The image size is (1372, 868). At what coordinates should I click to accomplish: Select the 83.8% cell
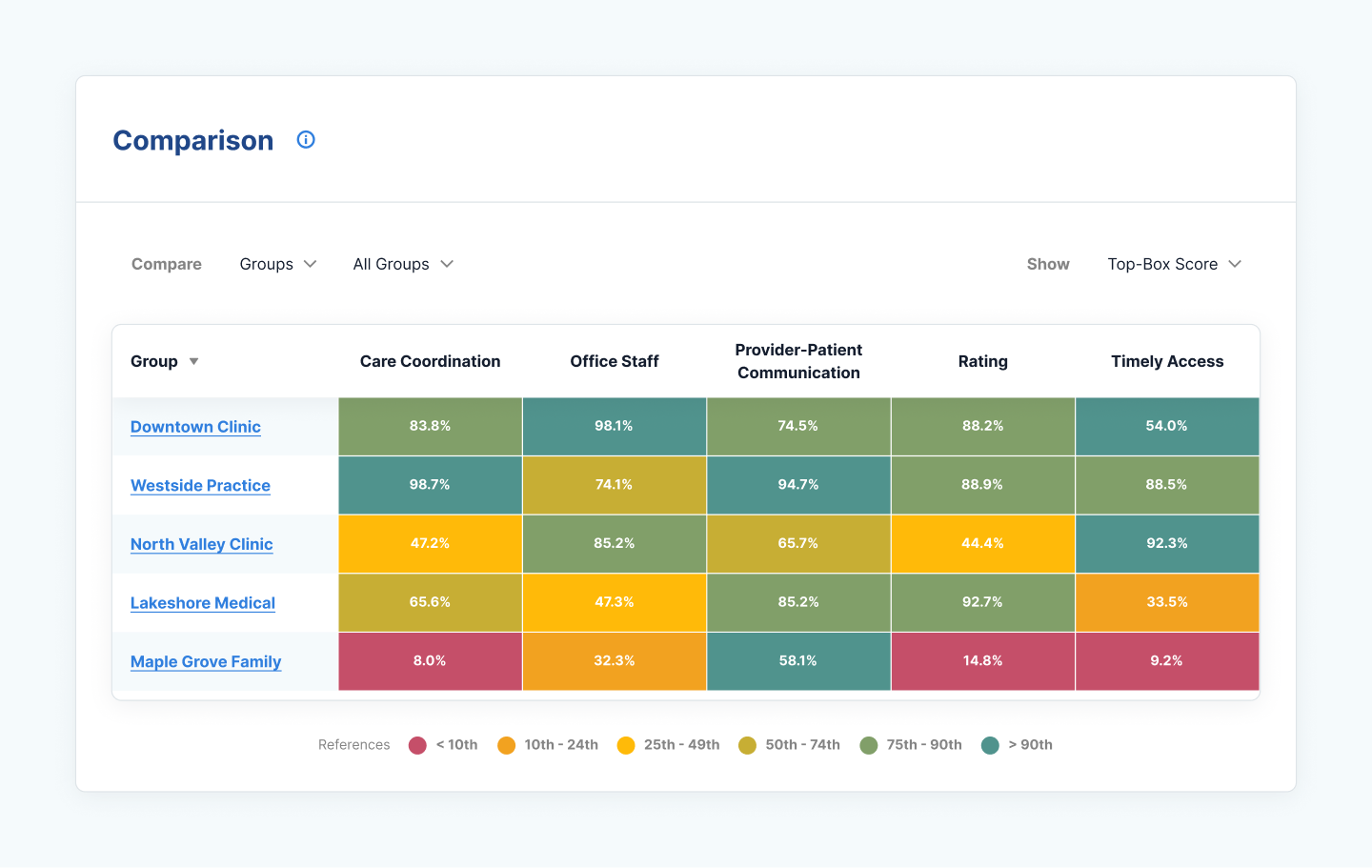431,426
